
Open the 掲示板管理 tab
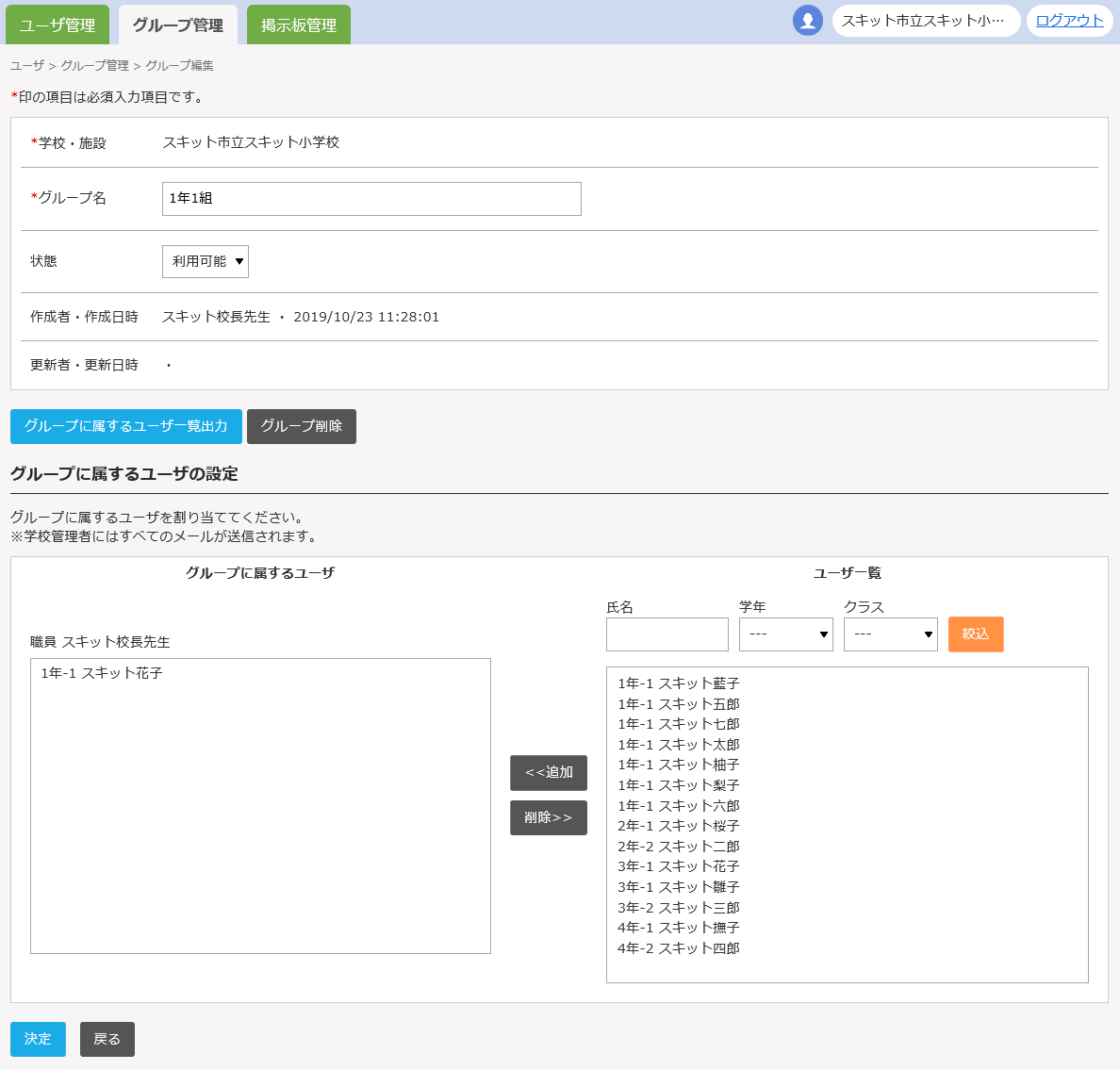[x=299, y=25]
